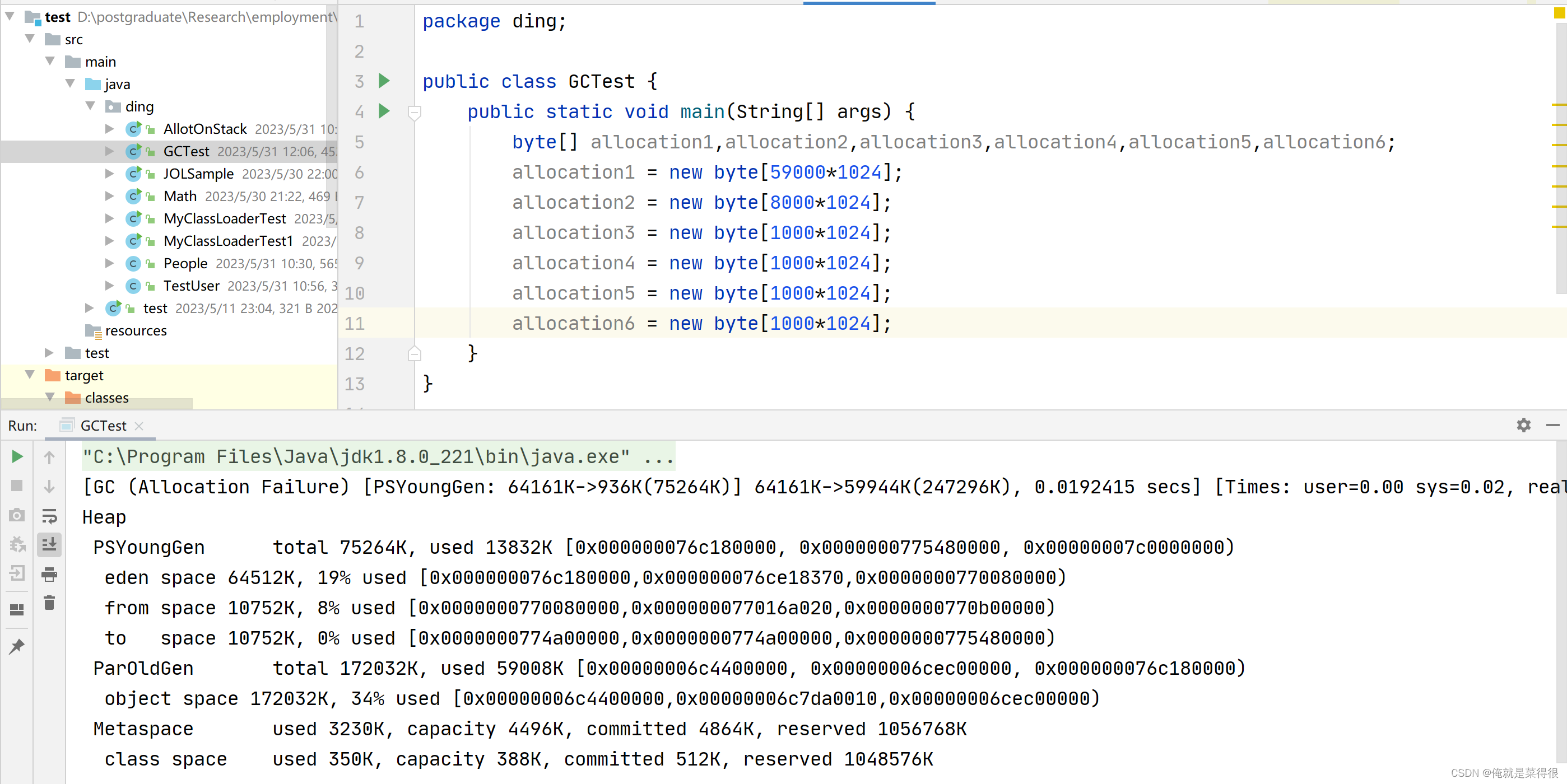This screenshot has width=1567, height=784.
Task: Collapse the ding package node
Action: point(90,106)
